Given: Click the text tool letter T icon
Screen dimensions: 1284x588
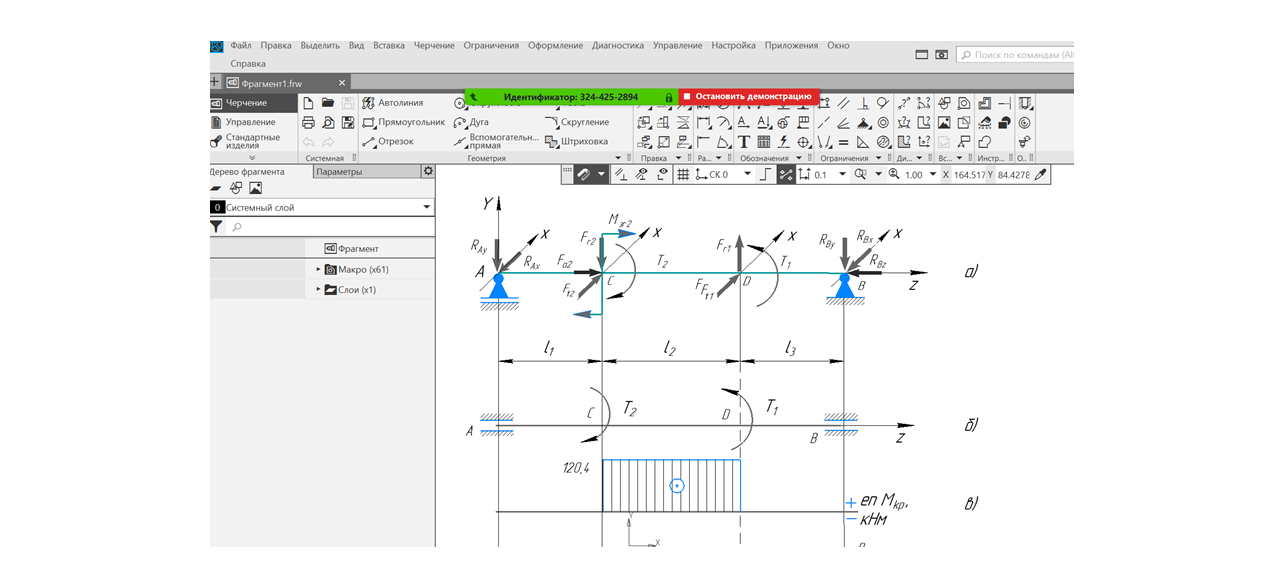Looking at the screenshot, I should coord(743,142).
